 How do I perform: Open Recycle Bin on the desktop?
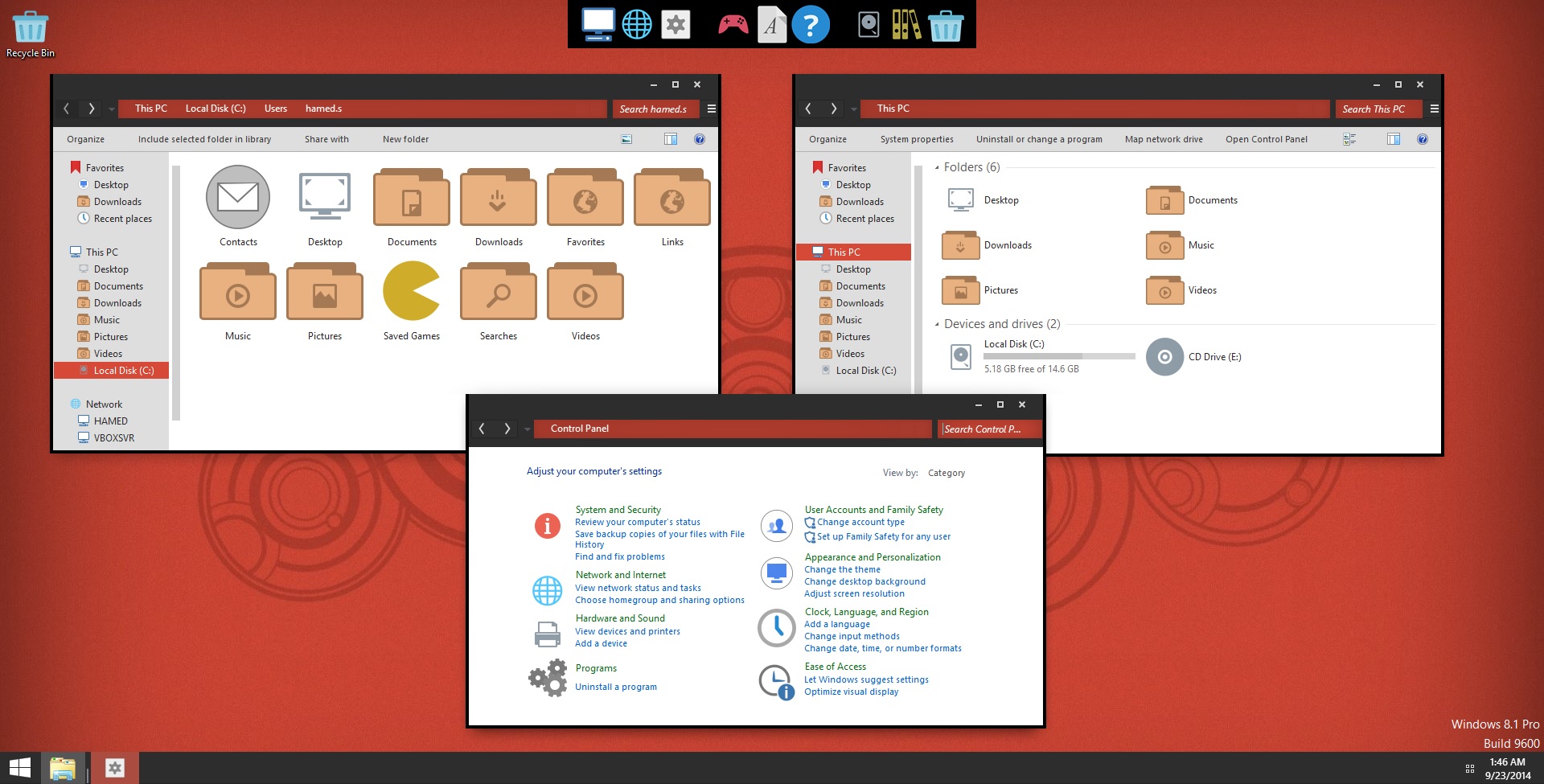click(x=31, y=28)
